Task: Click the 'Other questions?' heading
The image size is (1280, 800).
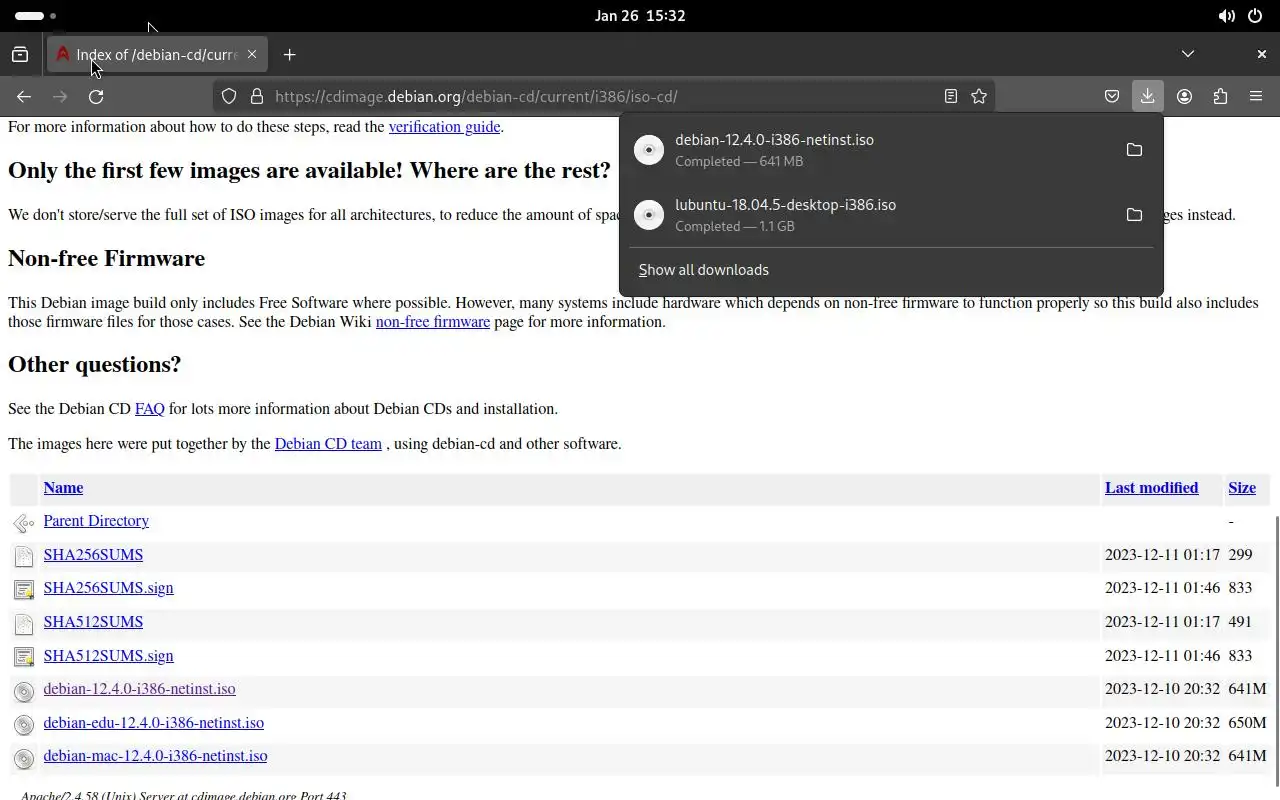Action: 94,364
